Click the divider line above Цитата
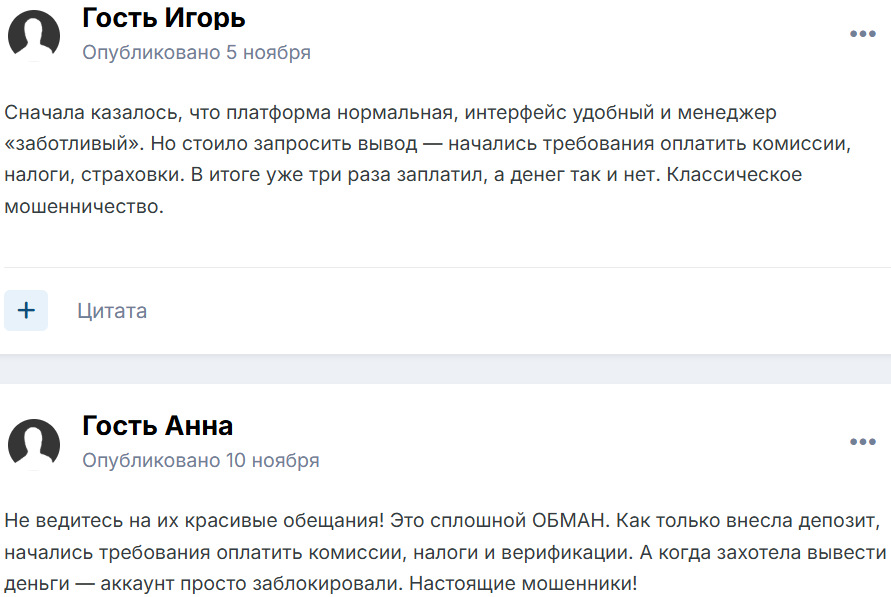 [x=445, y=268]
